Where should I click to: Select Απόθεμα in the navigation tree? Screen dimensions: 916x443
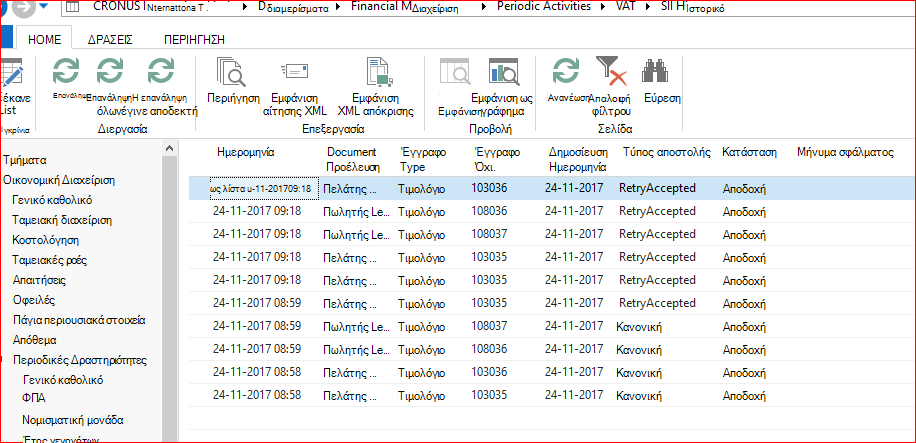pos(34,340)
